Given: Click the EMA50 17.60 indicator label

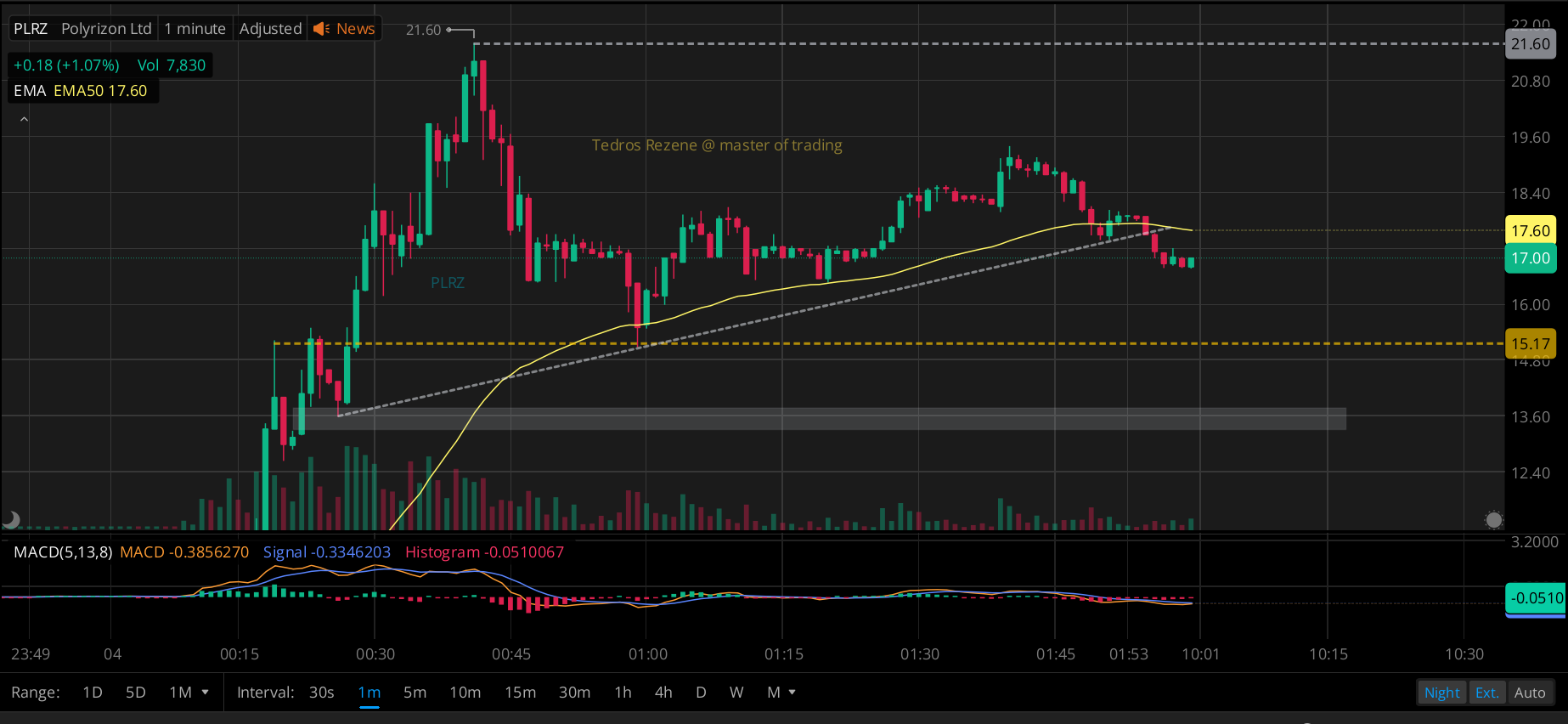Looking at the screenshot, I should pos(100,91).
